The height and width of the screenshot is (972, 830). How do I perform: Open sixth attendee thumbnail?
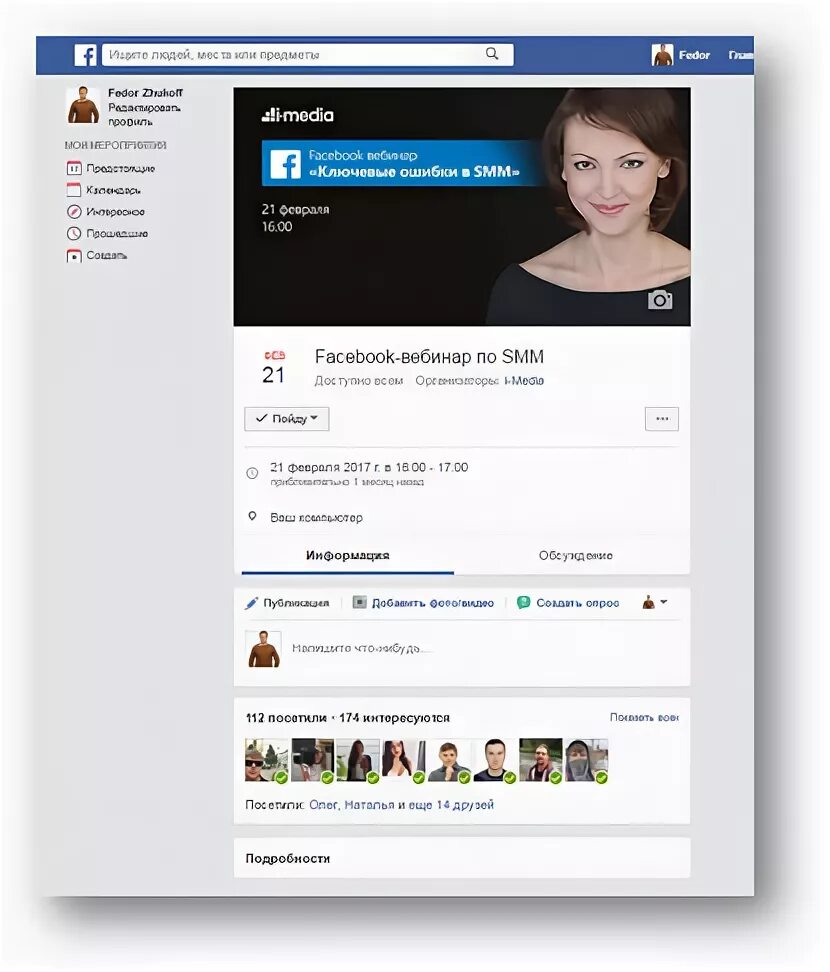click(495, 760)
